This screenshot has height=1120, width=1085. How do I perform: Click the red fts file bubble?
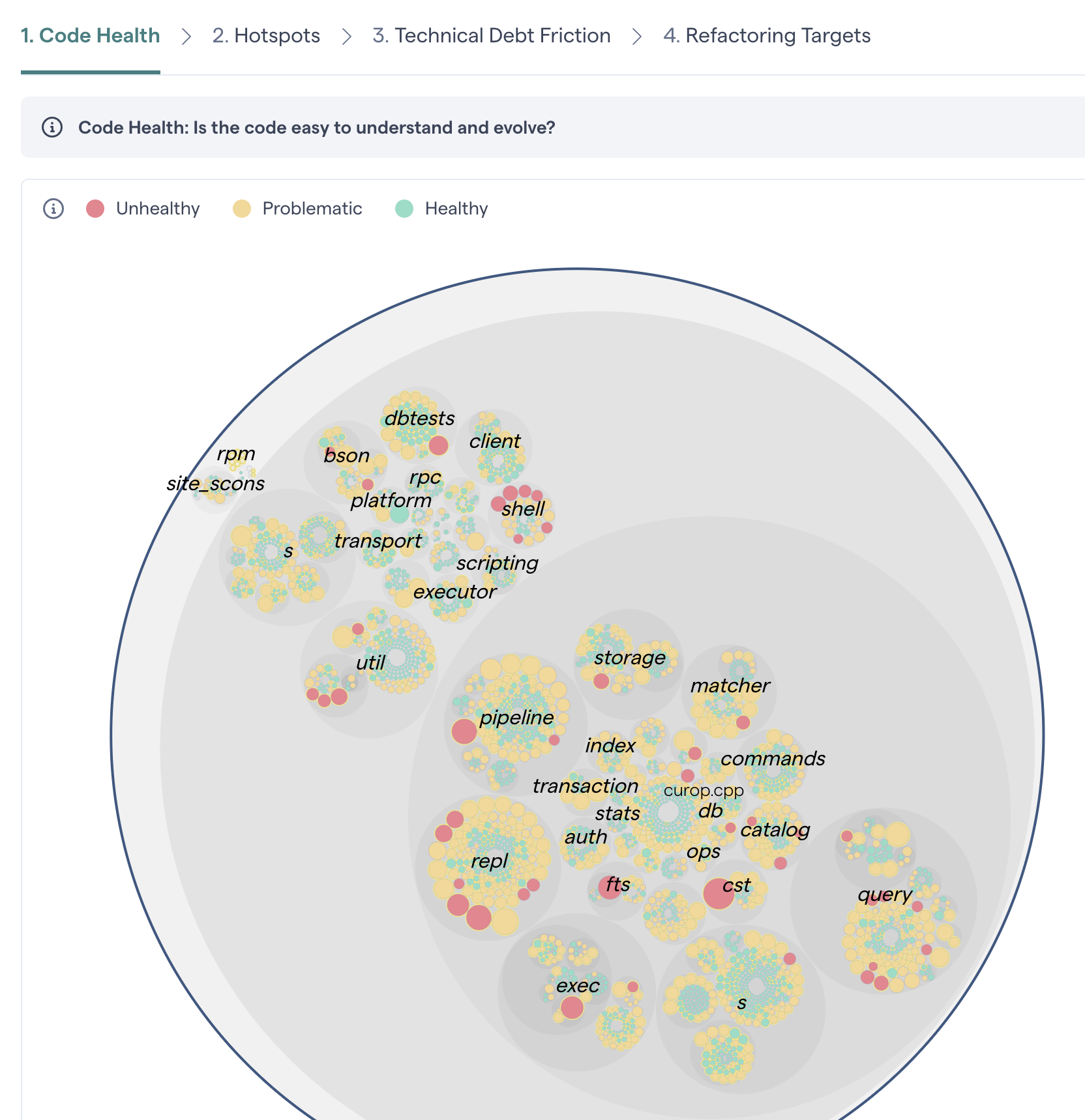coord(610,887)
